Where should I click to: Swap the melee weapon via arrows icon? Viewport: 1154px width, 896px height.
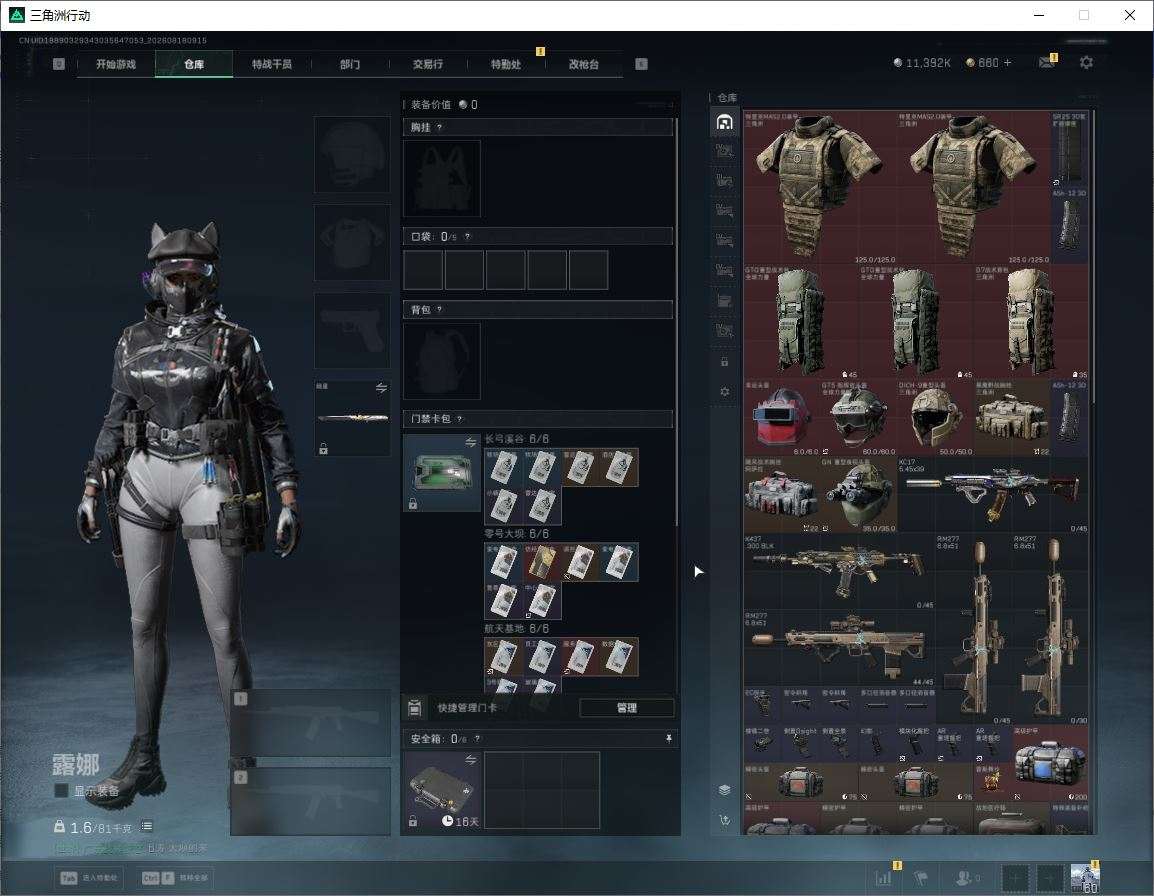click(x=381, y=388)
